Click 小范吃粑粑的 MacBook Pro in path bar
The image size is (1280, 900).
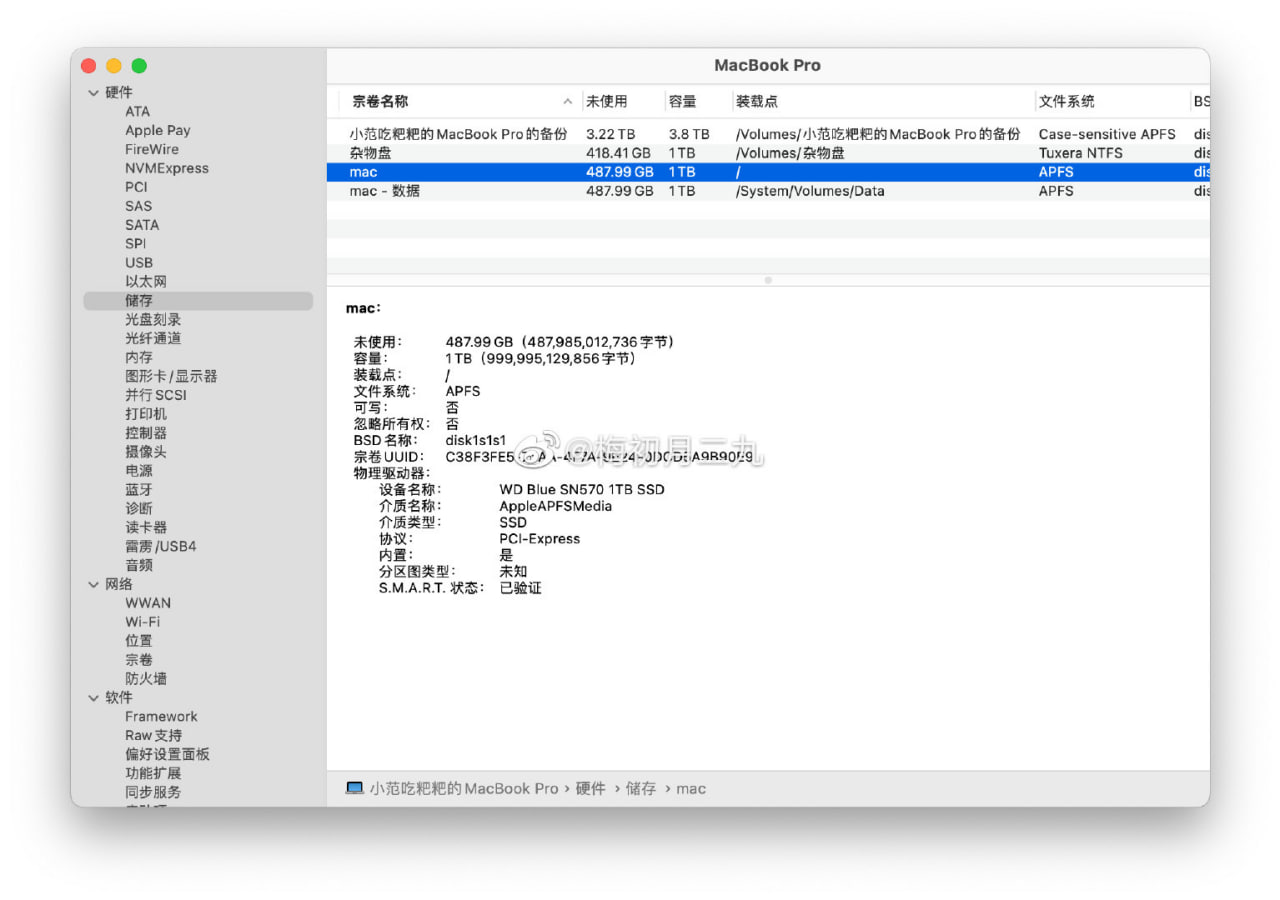click(x=464, y=788)
